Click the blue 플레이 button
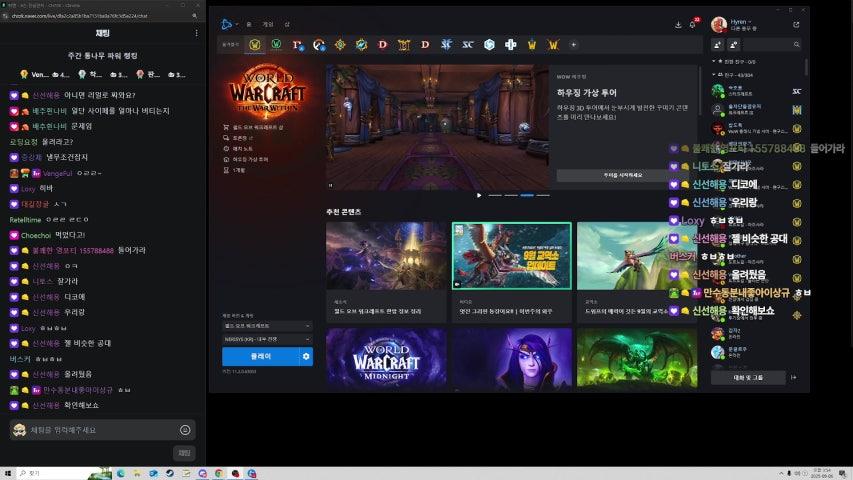Viewport: 853px width, 480px height. pos(260,356)
